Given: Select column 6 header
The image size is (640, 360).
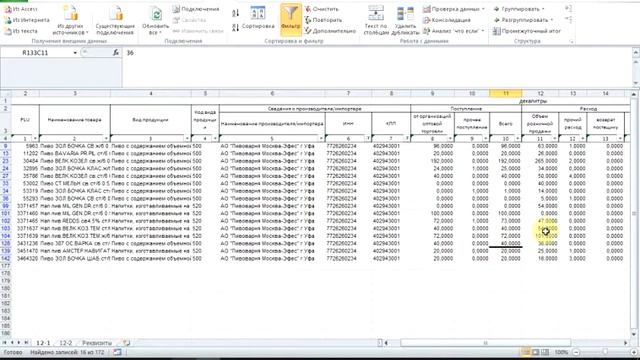Looking at the screenshot, I should (x=272, y=93).
